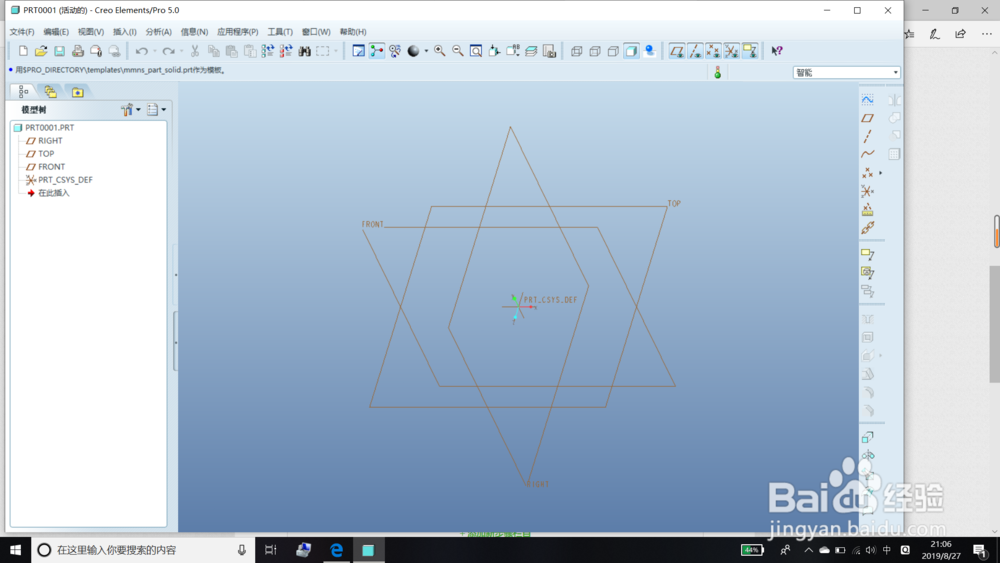Viewport: 1000px width, 563px height.
Task: Click the Redo arrow icon
Action: tap(168, 51)
